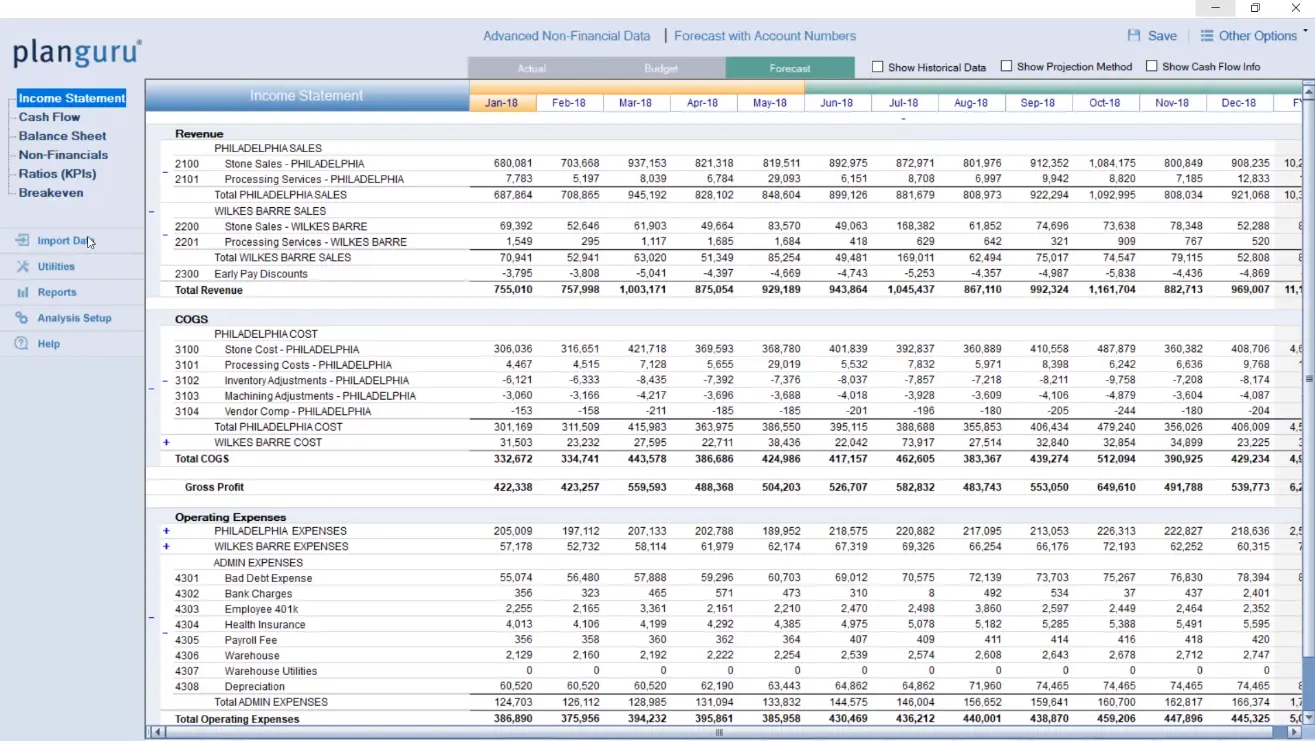Open Forecast with Account Numbers link

click(x=765, y=36)
